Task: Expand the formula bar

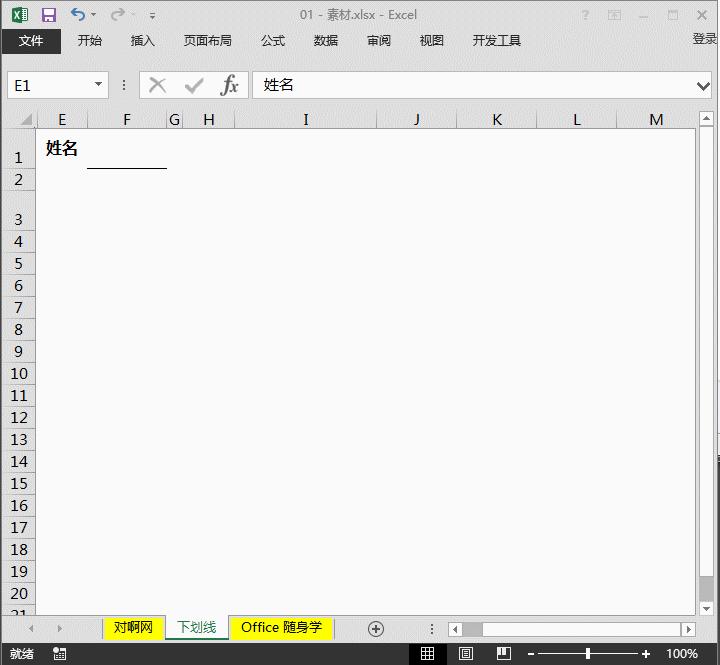Action: coord(703,86)
